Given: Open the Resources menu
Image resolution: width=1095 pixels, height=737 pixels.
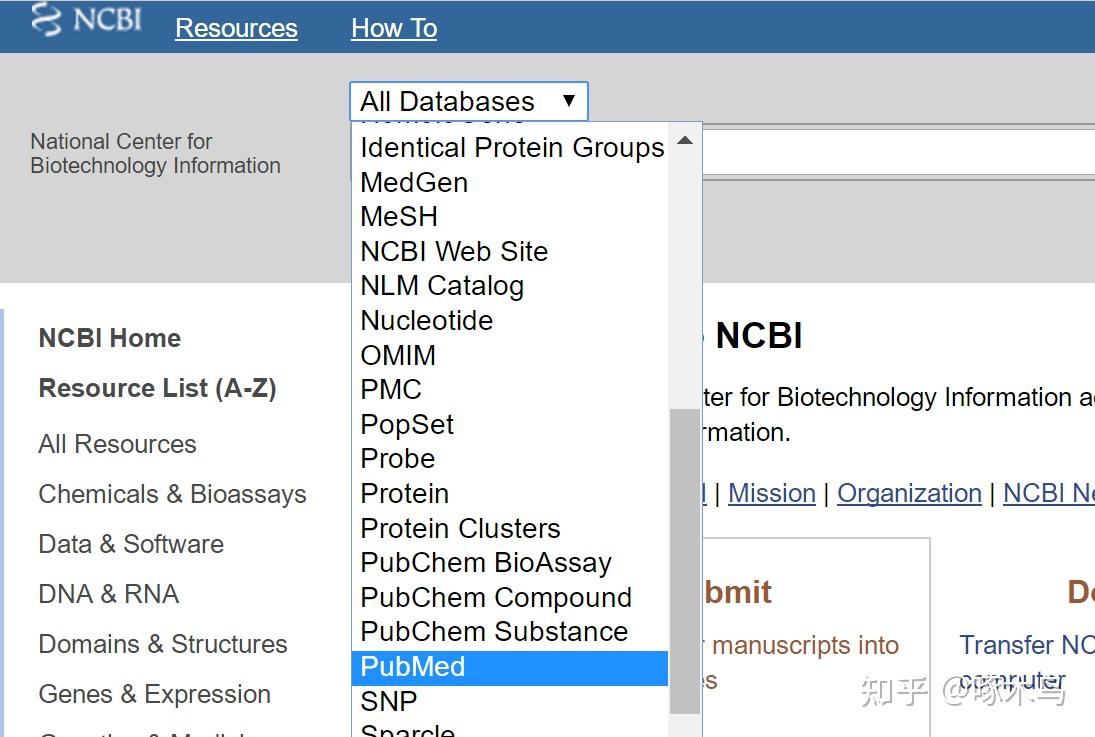Looking at the screenshot, I should pos(236,28).
